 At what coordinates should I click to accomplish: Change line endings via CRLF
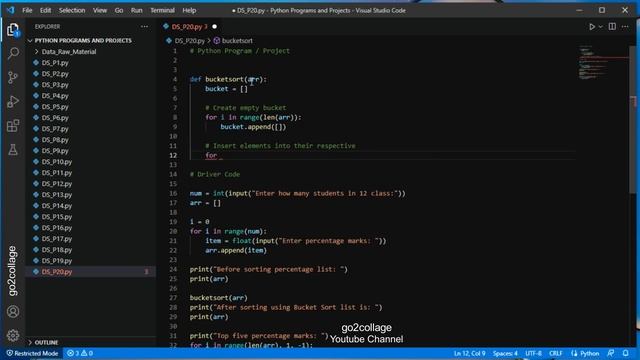tap(556, 353)
